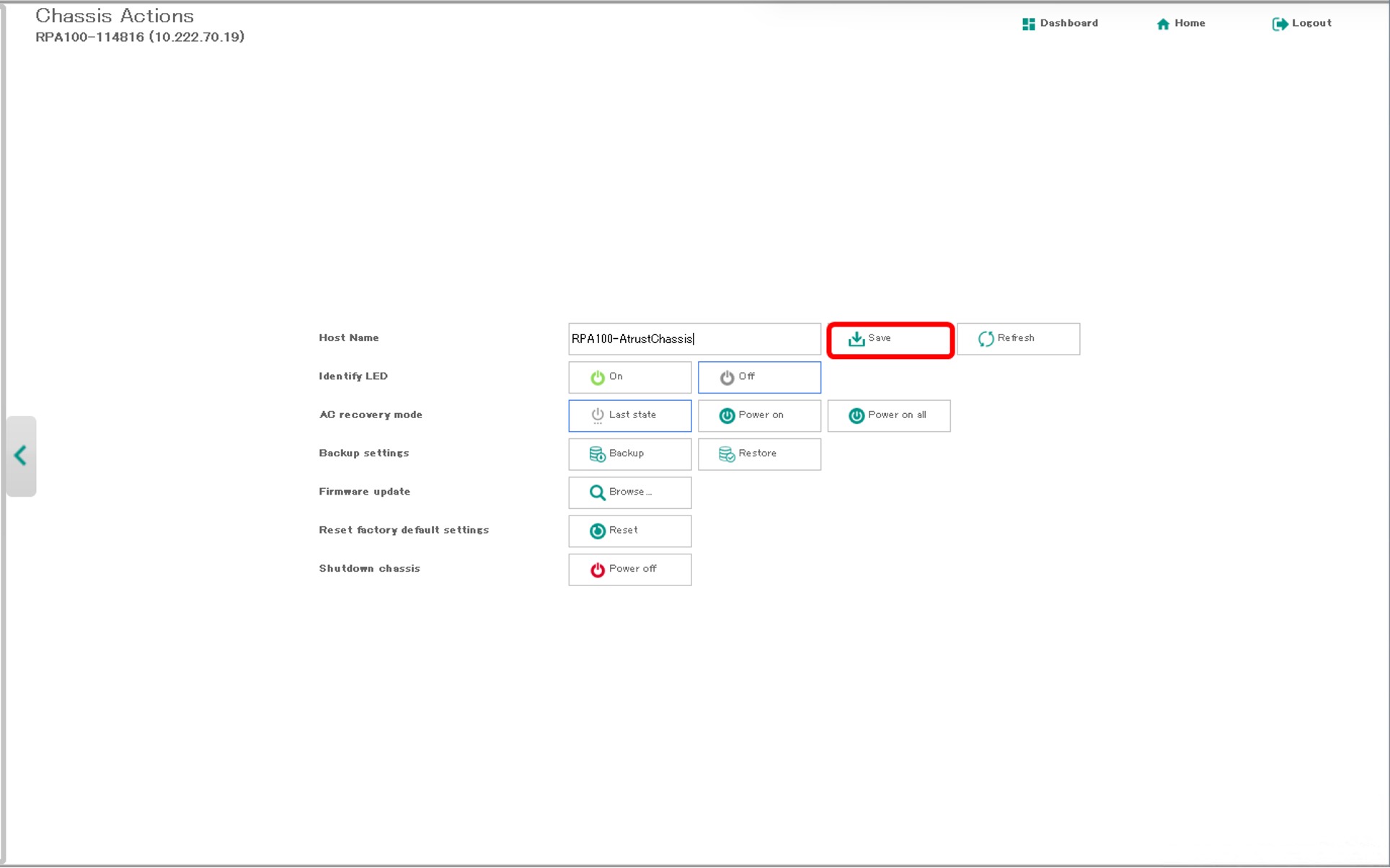
Task: Choose Power on all recovery mode
Action: tap(888, 415)
